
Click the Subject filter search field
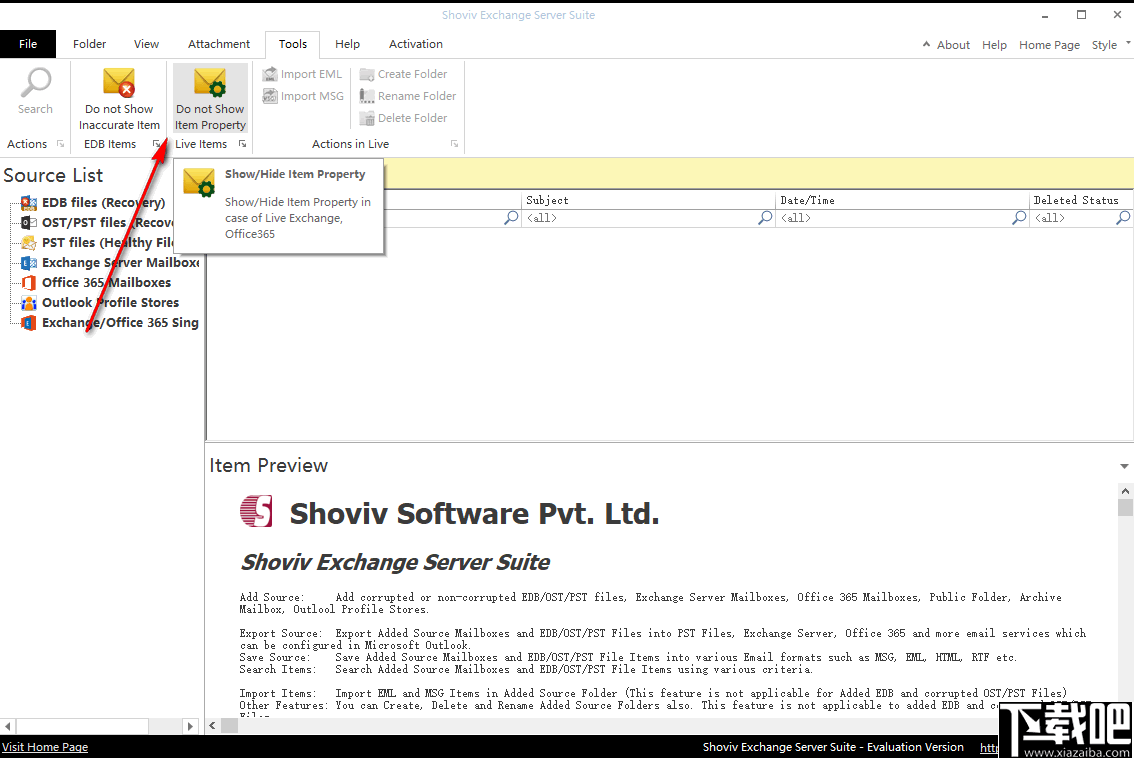click(x=642, y=217)
